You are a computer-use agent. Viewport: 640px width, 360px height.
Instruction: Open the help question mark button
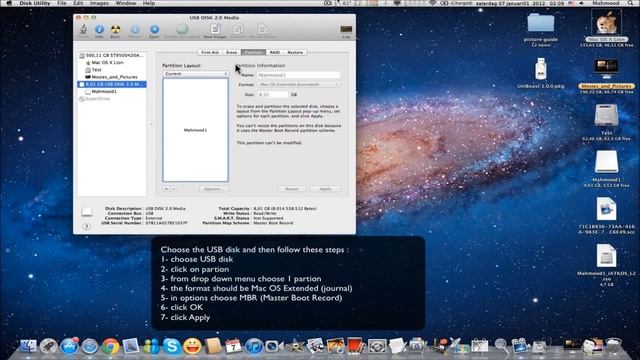click(x=86, y=227)
